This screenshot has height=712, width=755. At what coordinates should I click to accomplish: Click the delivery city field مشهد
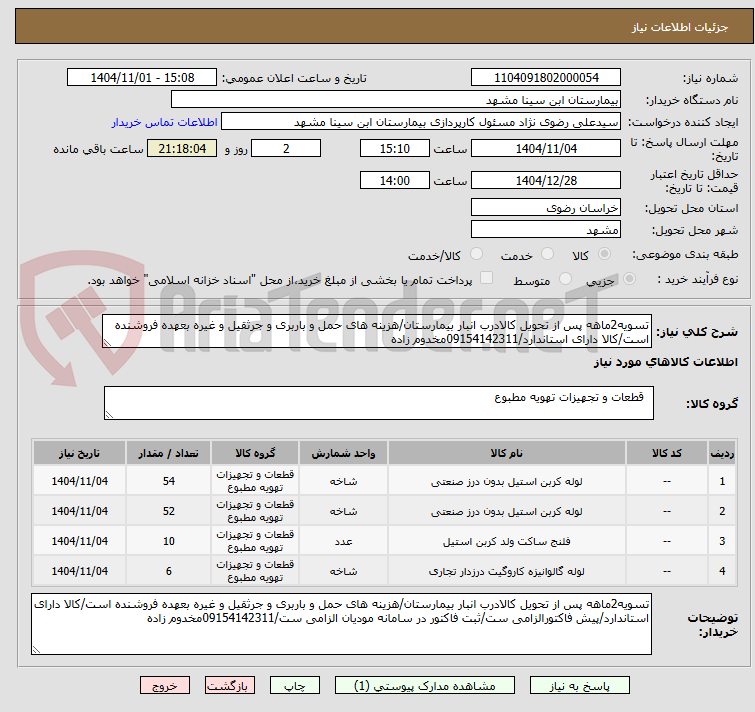pos(546,230)
